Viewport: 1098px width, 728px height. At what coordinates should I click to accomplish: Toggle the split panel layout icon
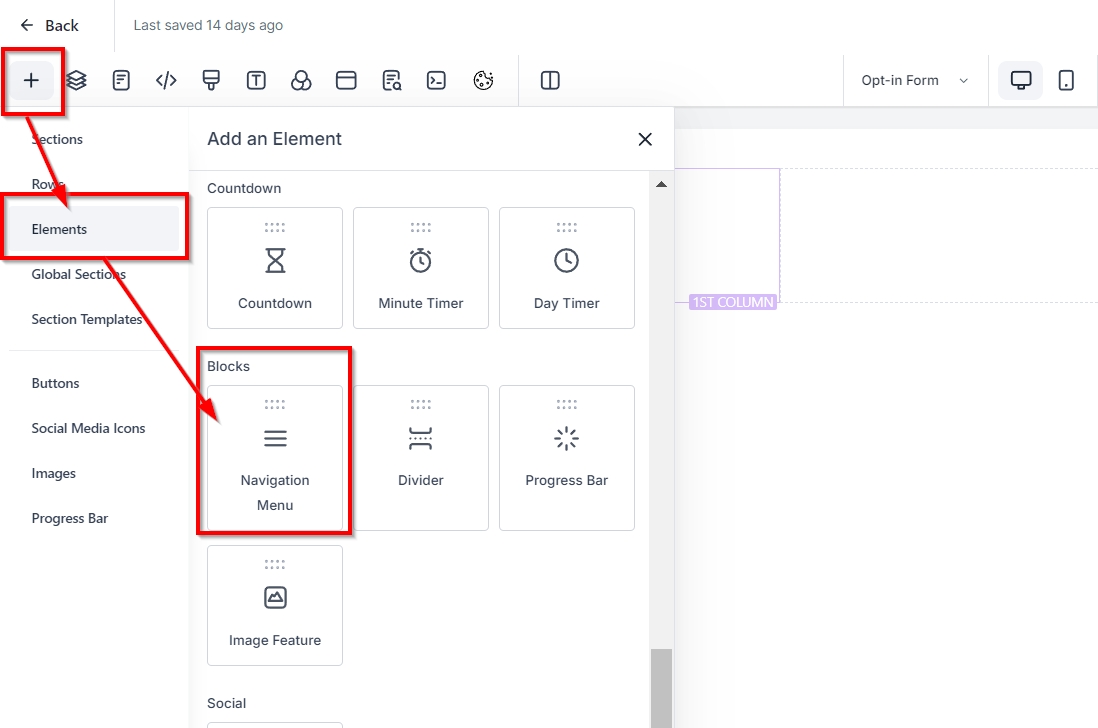click(x=550, y=81)
